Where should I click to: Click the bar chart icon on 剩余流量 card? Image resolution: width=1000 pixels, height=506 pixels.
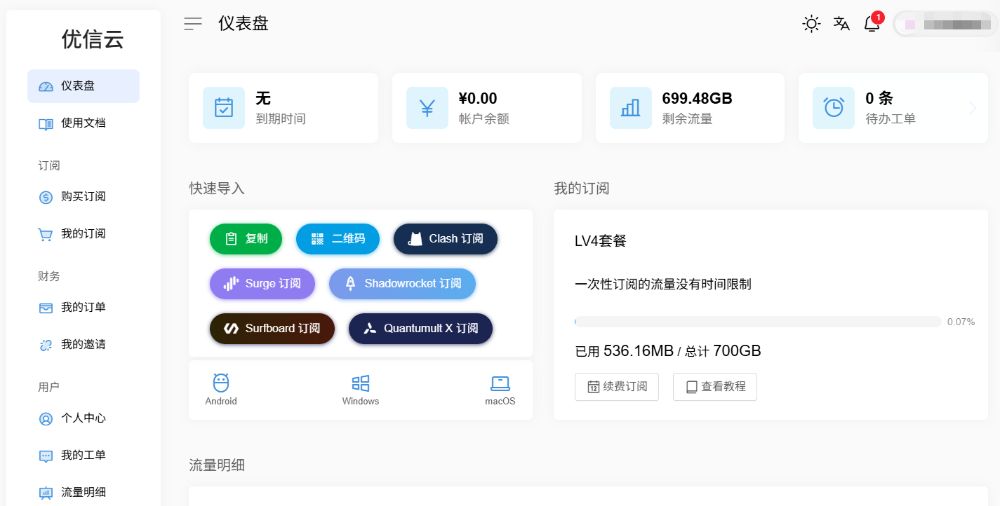coord(630,108)
